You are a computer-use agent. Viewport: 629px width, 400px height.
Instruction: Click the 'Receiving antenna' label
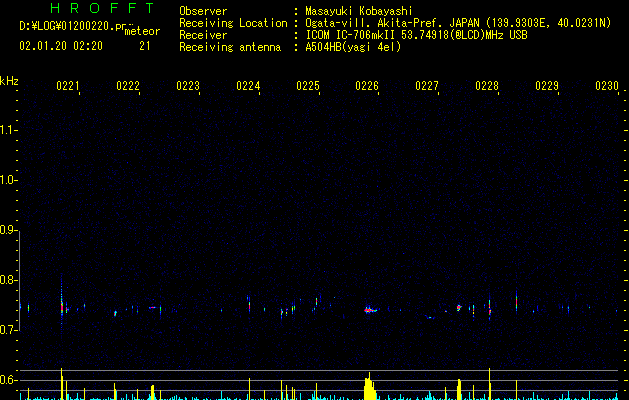(x=230, y=47)
